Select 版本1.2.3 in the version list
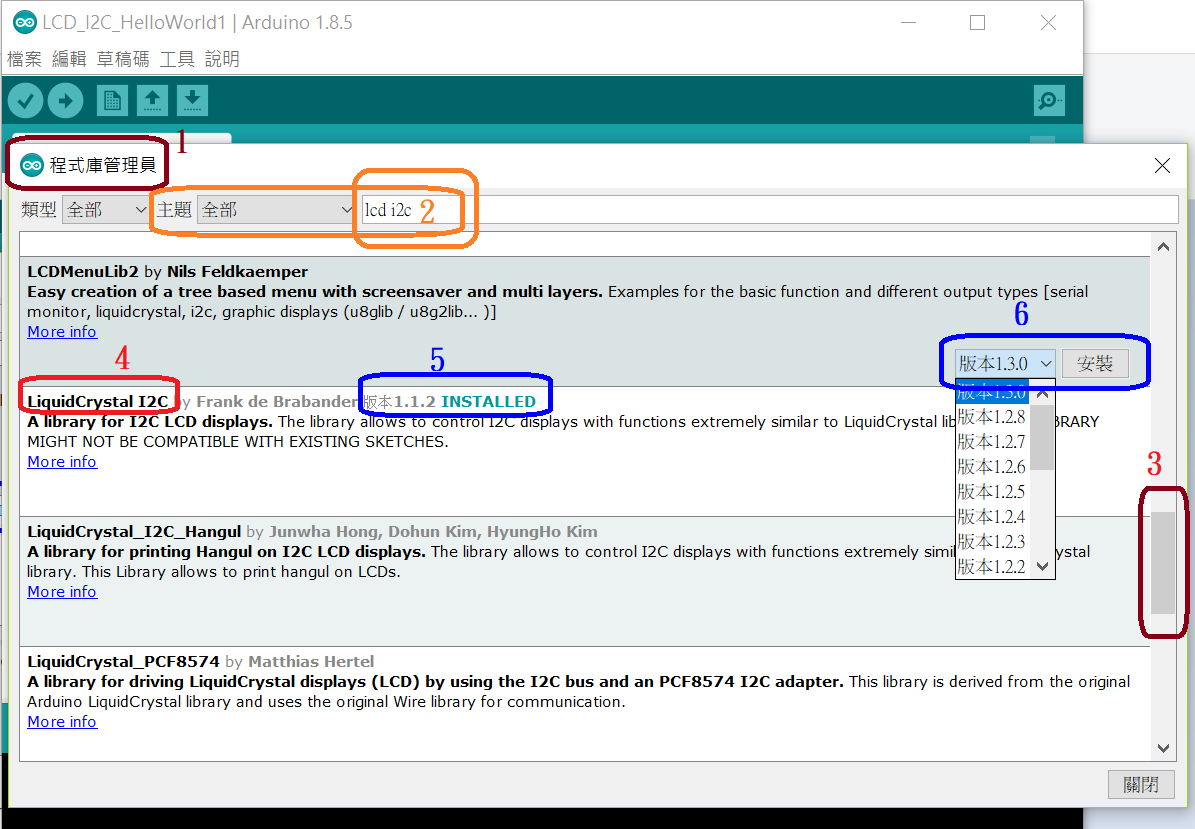Viewport: 1195px width, 829px height. point(993,542)
